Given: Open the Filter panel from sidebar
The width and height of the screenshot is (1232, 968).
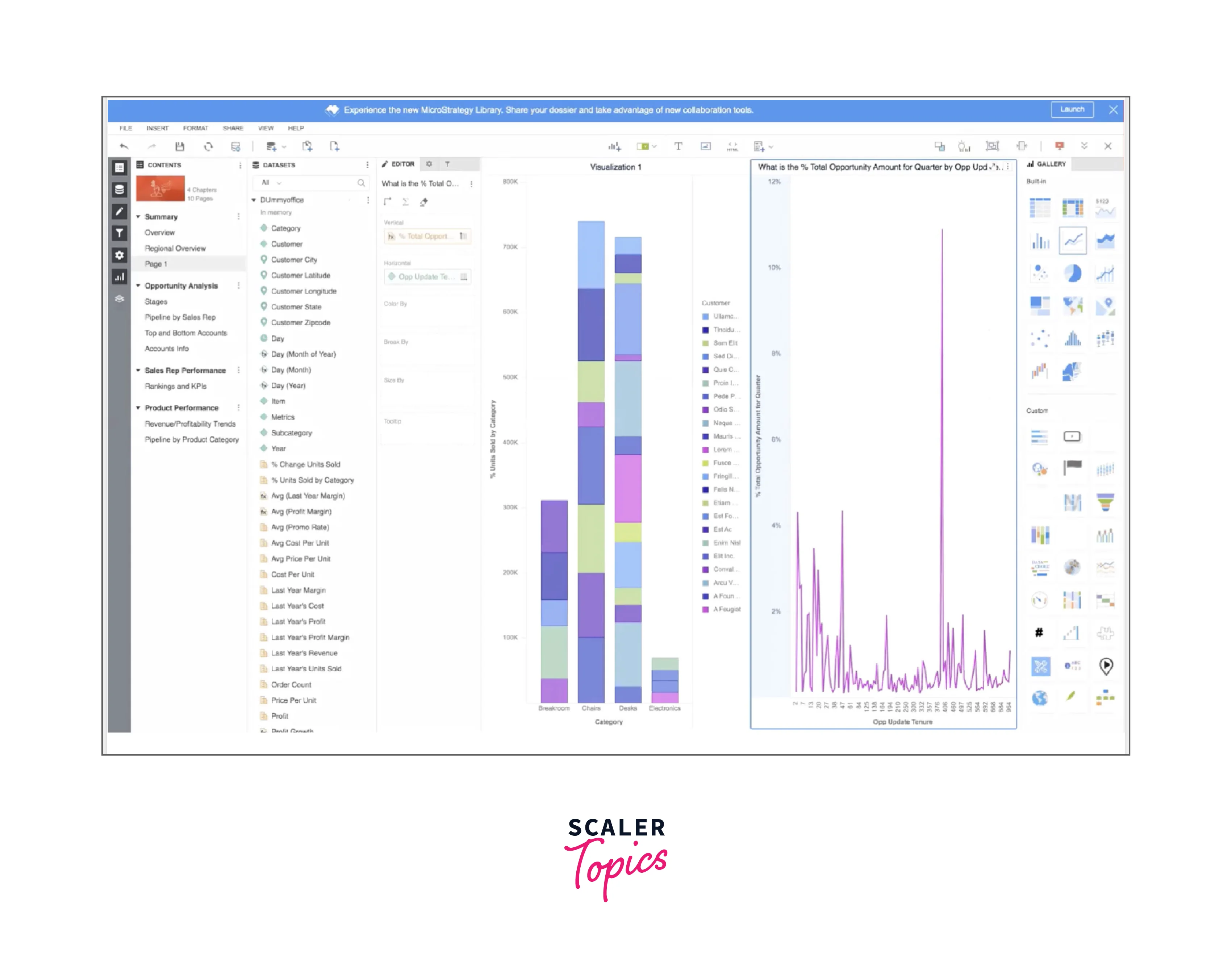Looking at the screenshot, I should pos(119,233).
